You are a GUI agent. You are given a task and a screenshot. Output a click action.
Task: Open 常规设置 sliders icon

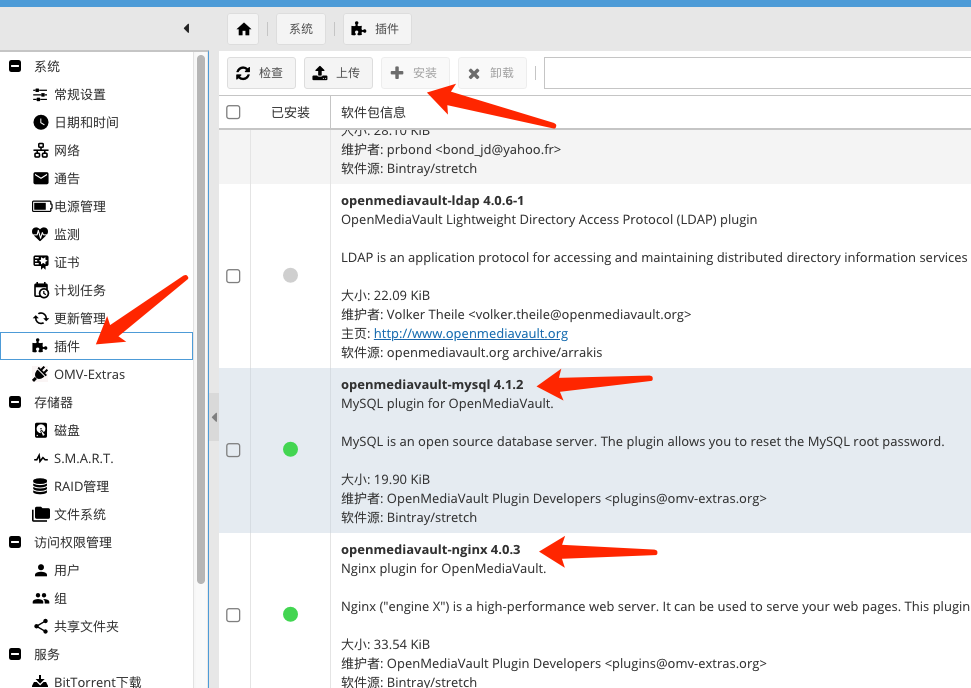[40, 95]
